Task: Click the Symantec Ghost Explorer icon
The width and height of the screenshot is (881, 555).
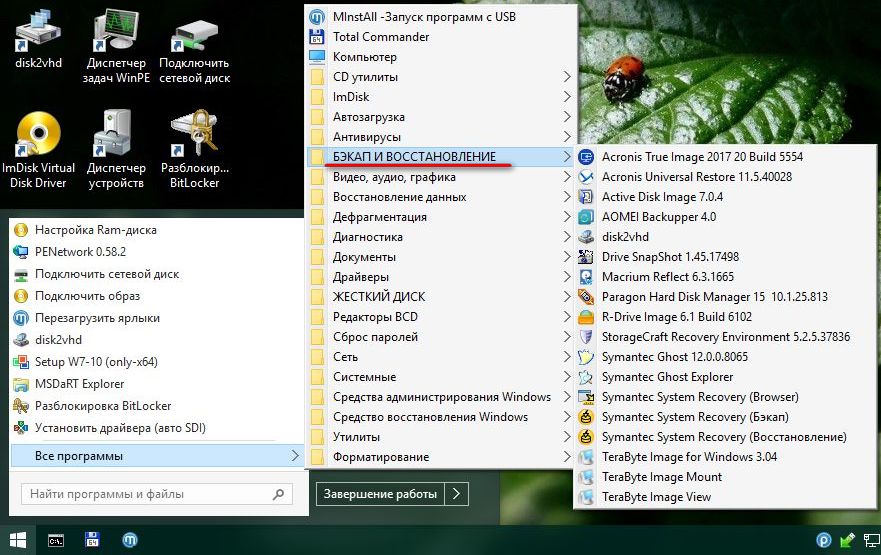Action: (586, 377)
